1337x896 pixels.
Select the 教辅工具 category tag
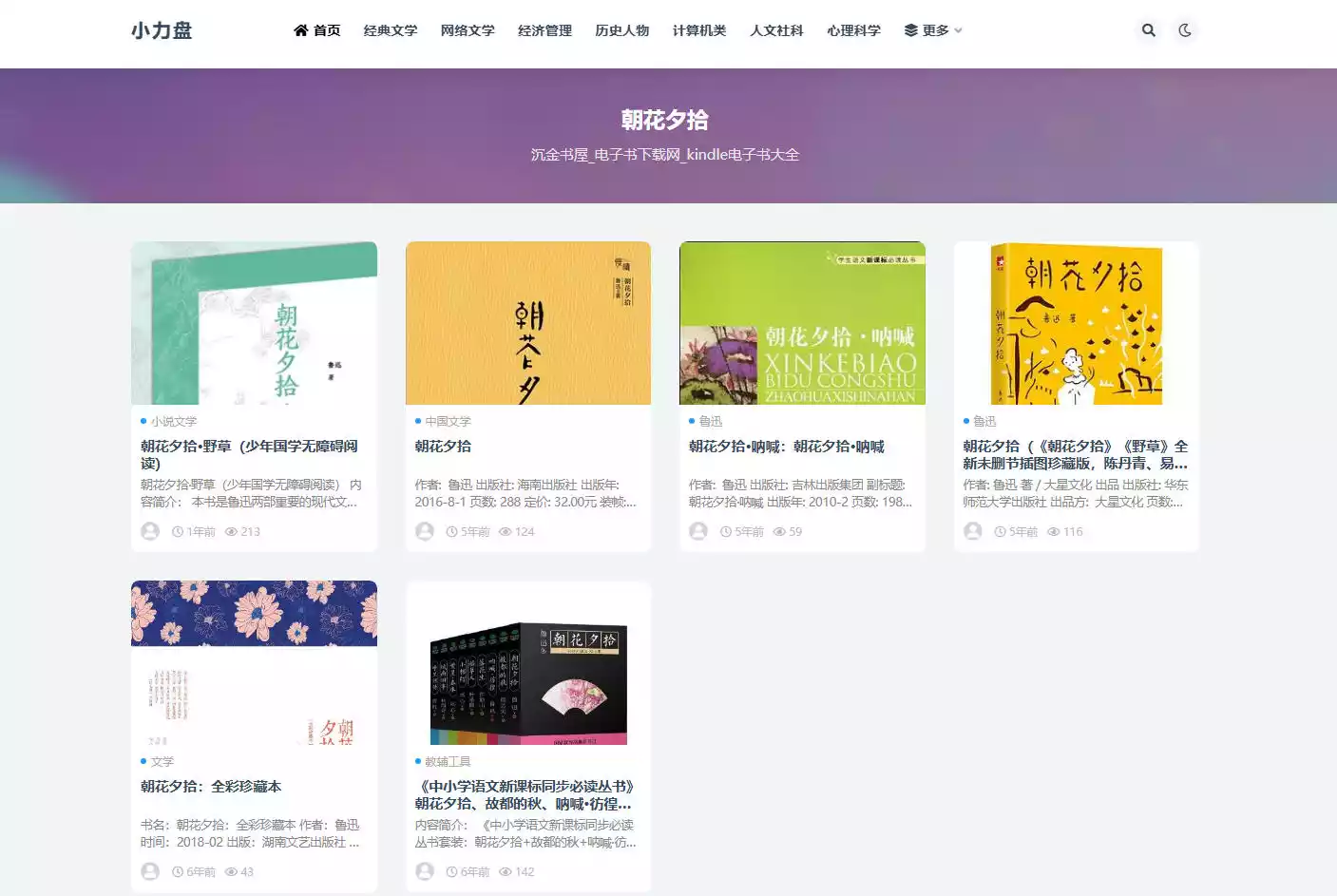(x=448, y=761)
